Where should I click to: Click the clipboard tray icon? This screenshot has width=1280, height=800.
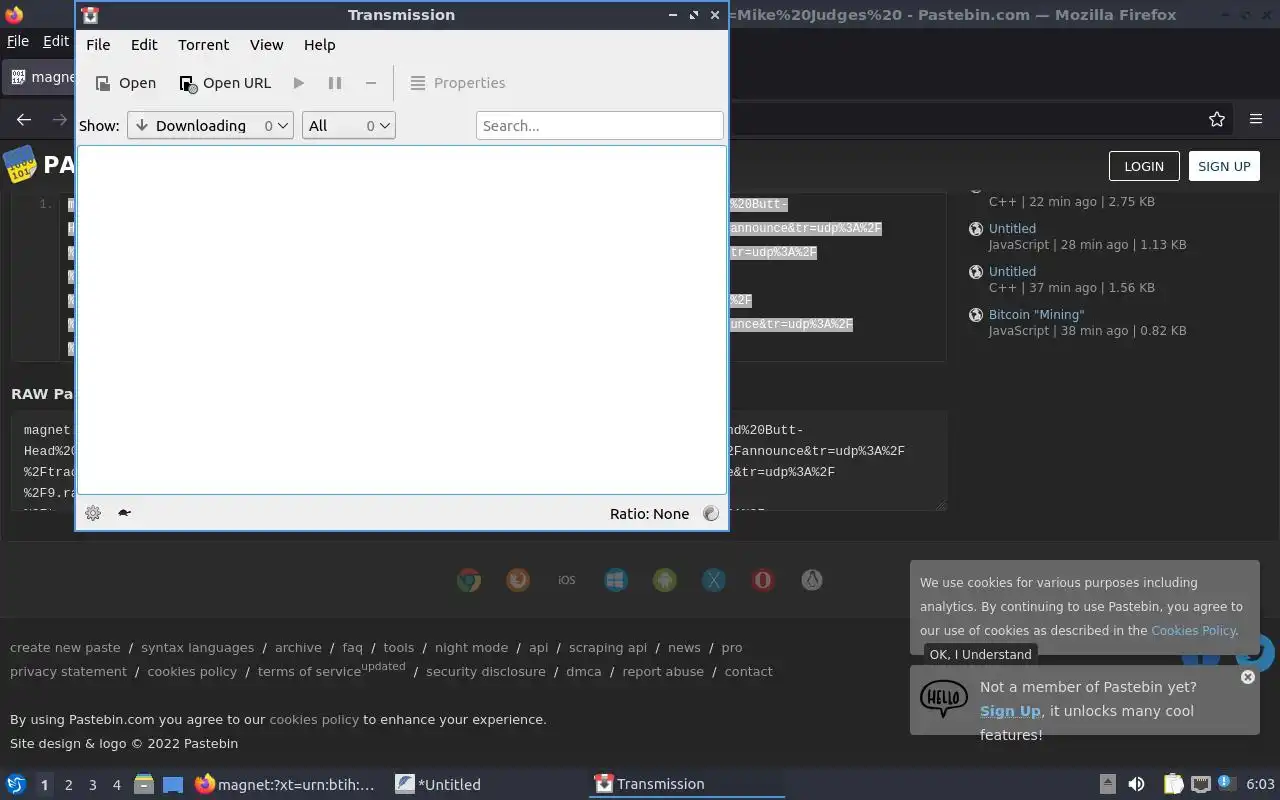1173,784
